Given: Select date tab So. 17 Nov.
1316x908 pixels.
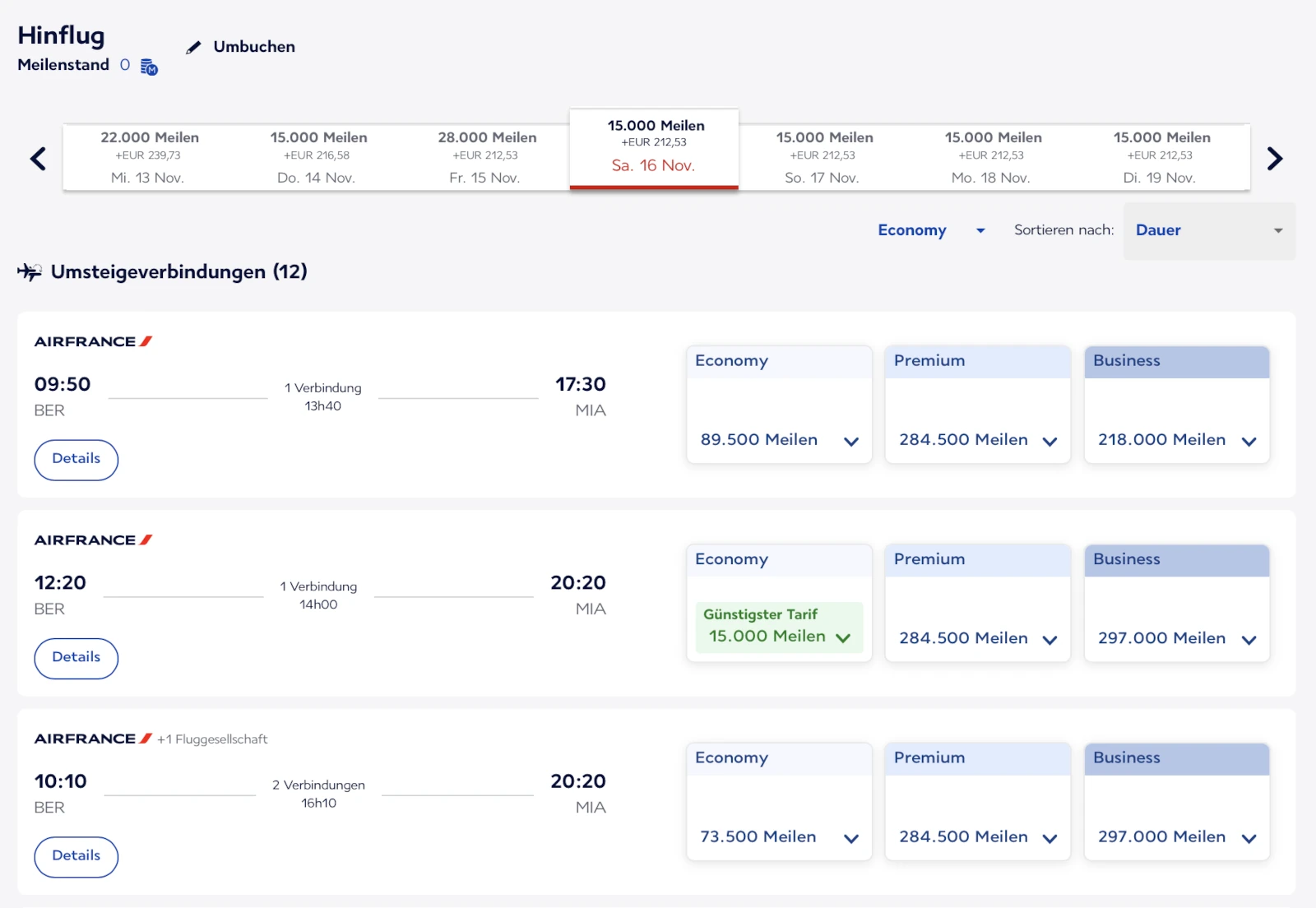Looking at the screenshot, I should (823, 157).
